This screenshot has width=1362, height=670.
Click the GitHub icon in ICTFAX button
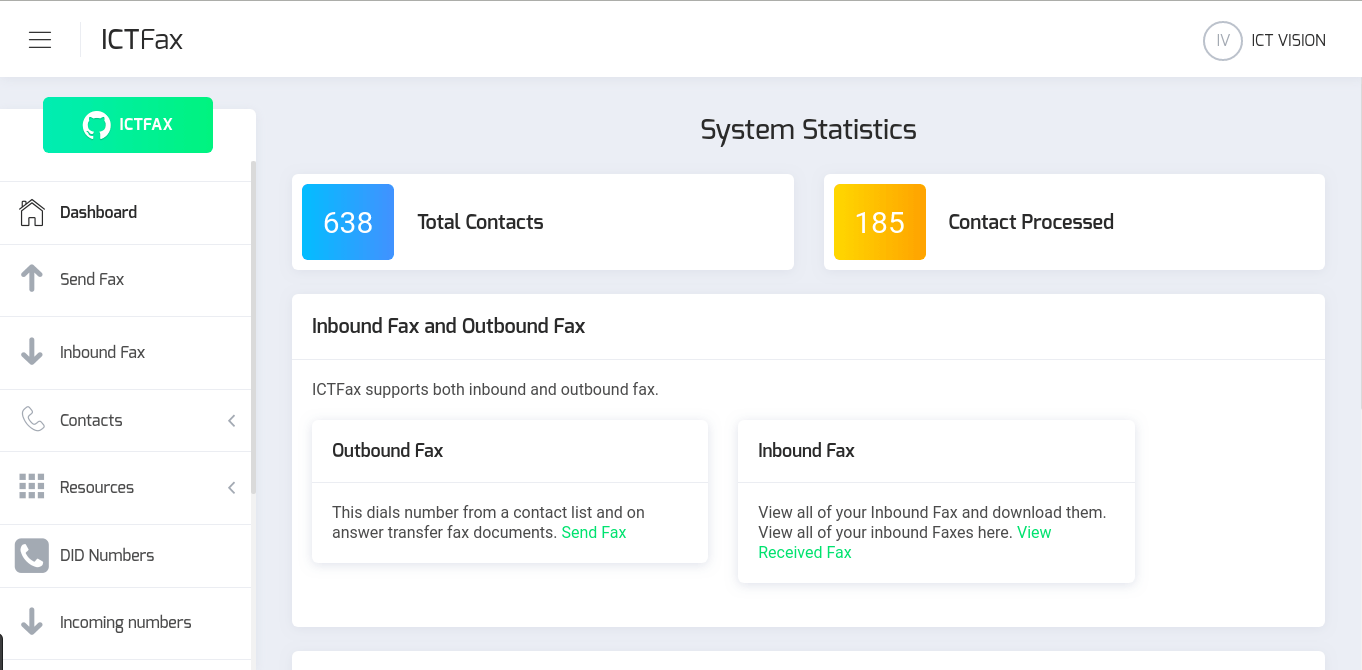97,125
